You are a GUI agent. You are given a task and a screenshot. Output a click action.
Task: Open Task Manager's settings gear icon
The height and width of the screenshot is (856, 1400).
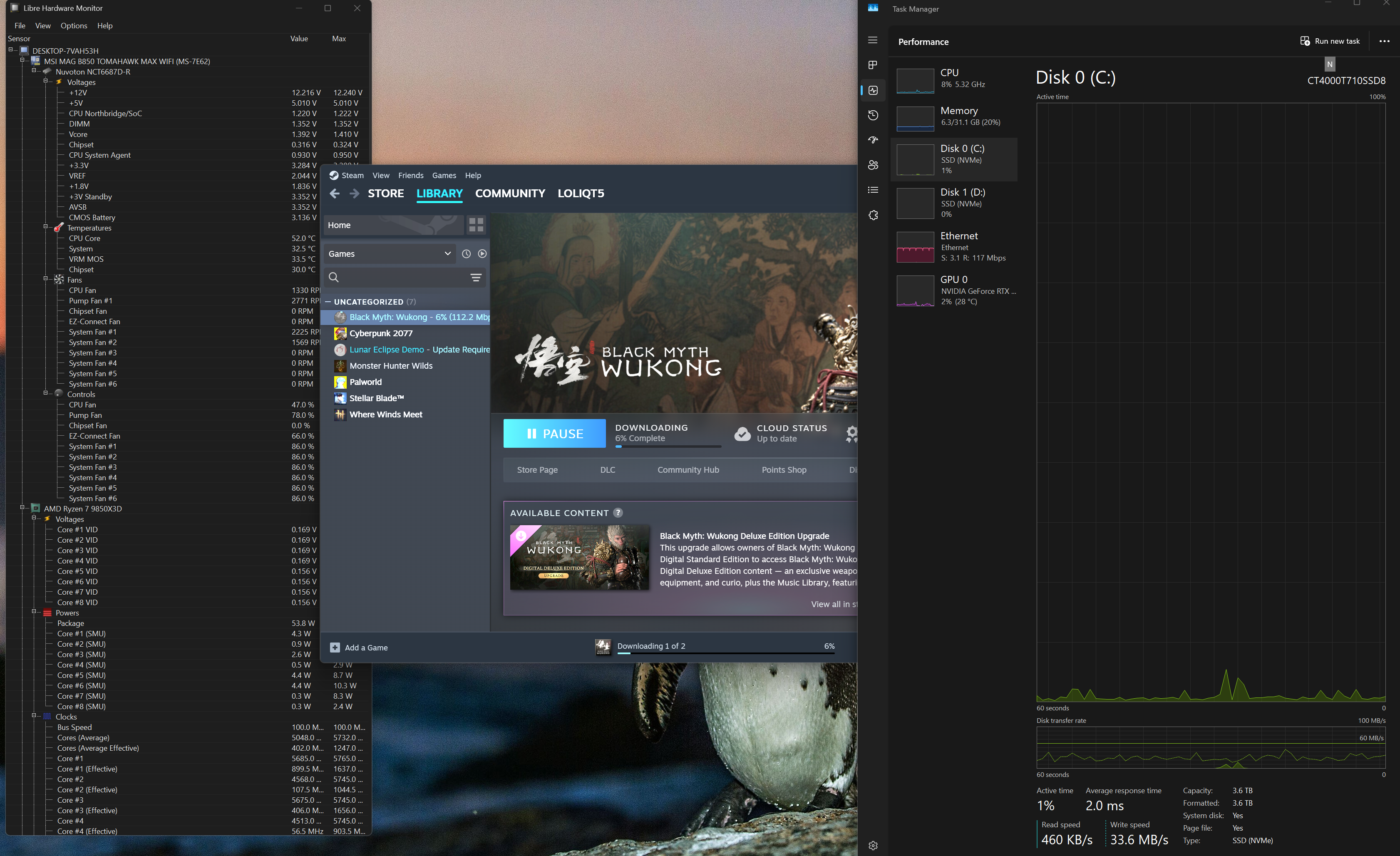[x=873, y=845]
